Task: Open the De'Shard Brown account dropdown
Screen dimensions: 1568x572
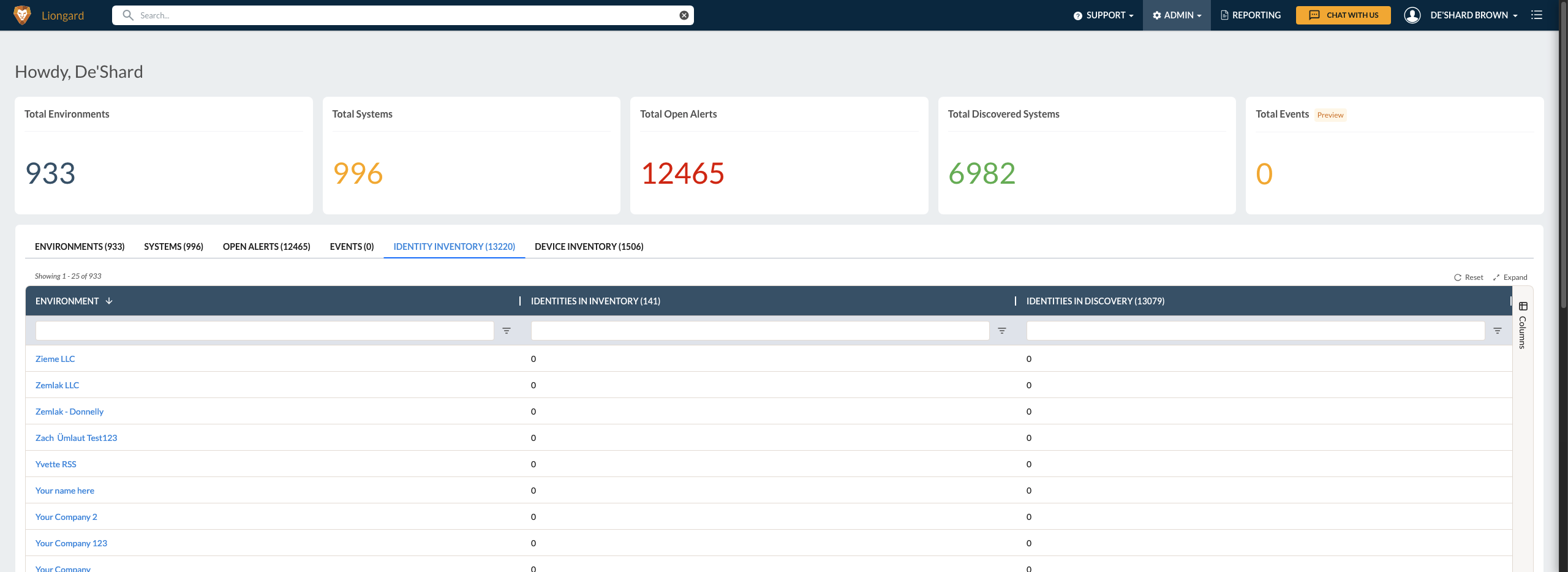Action: tap(1473, 15)
